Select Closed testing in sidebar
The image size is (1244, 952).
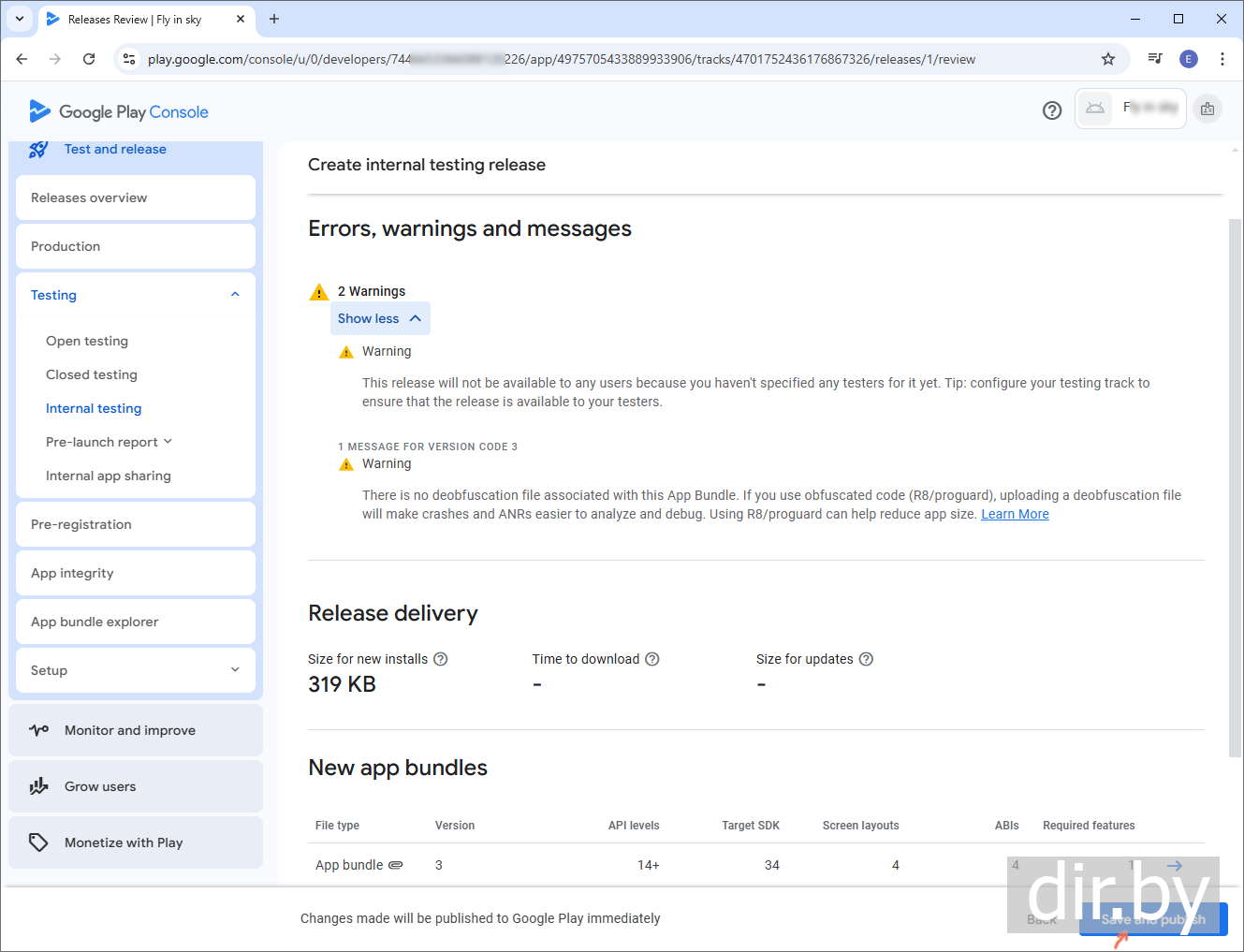92,374
